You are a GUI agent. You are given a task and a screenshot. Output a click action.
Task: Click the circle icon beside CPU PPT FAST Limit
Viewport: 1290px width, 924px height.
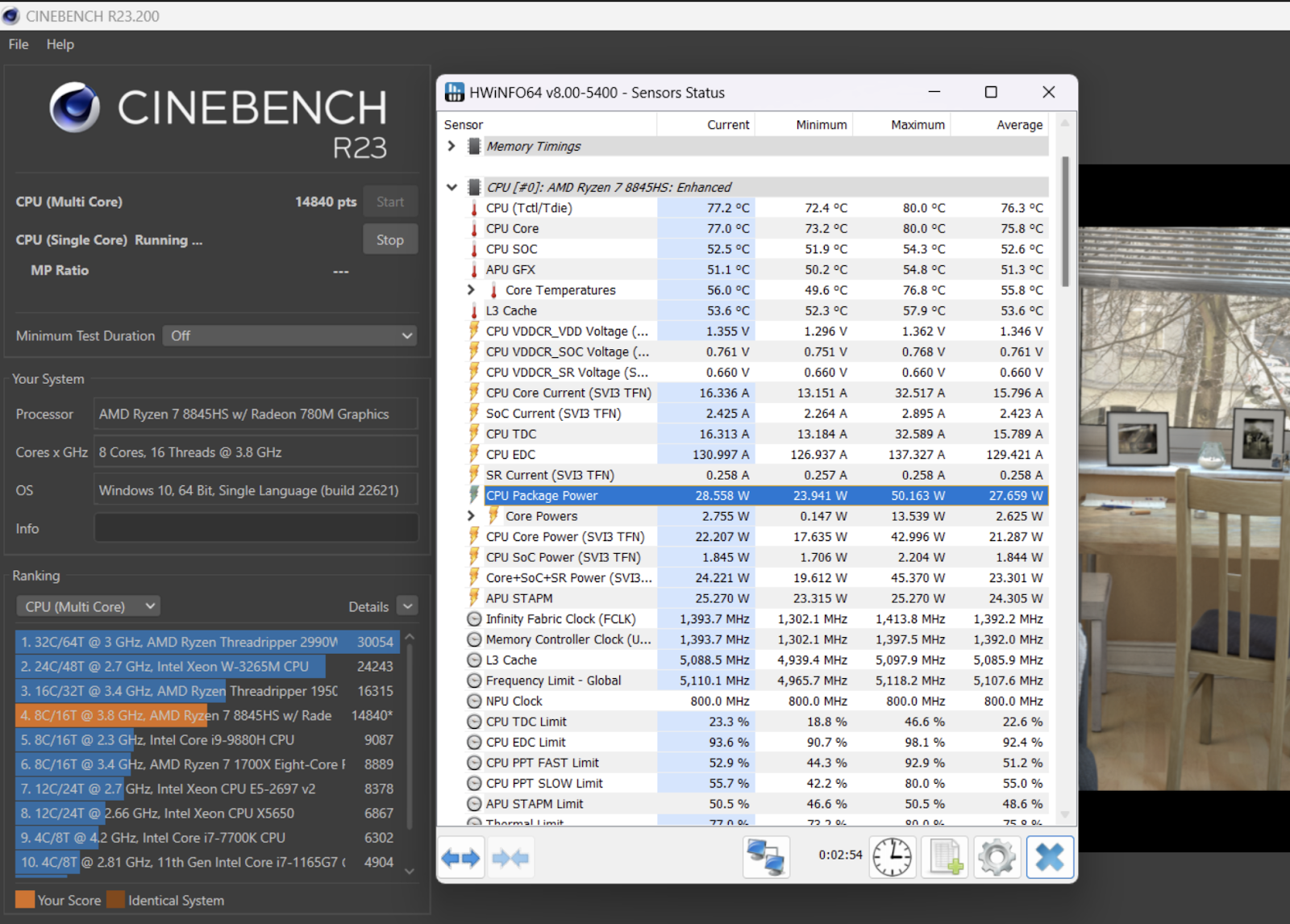(474, 763)
